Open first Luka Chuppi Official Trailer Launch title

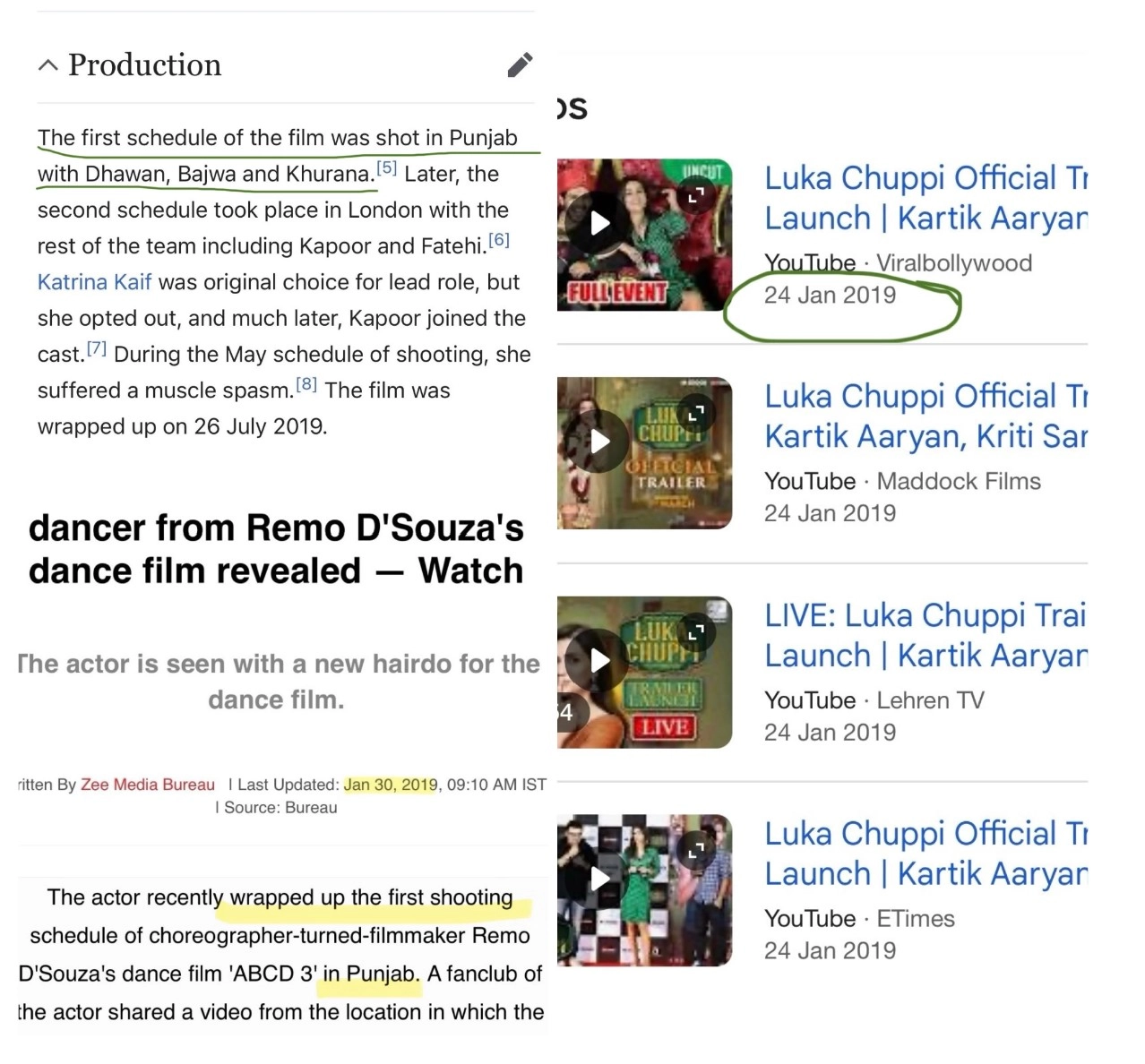(x=925, y=198)
